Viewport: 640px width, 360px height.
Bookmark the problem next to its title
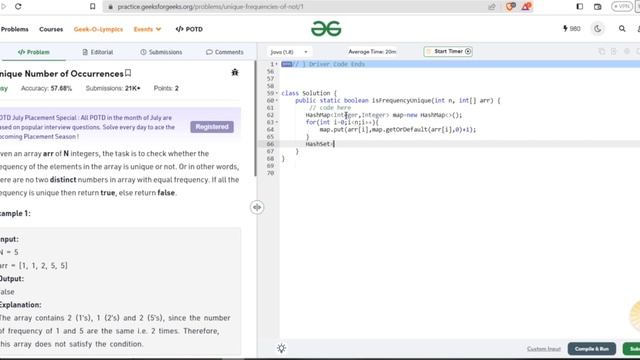tap(128, 73)
